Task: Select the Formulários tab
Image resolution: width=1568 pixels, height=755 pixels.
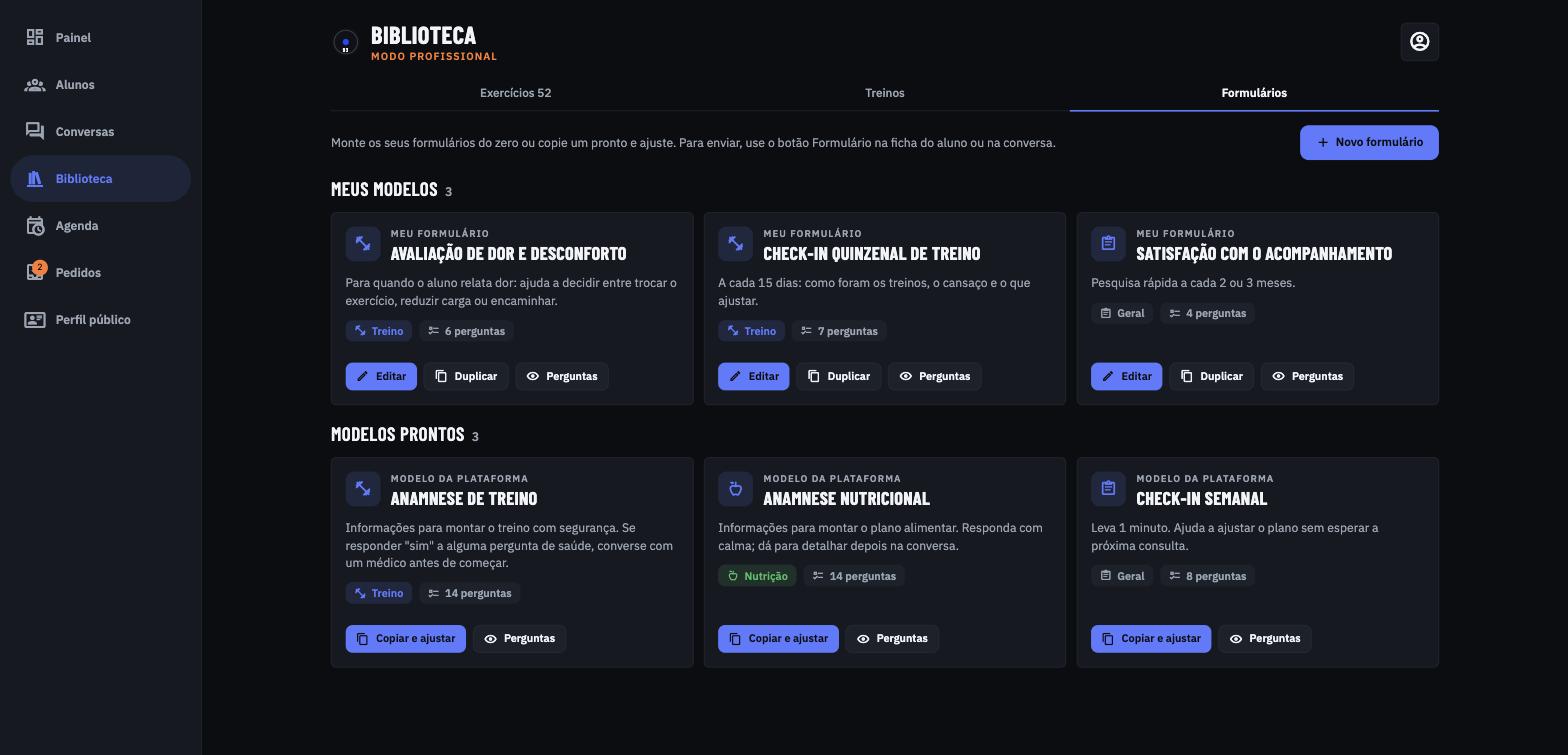Action: click(x=1254, y=93)
